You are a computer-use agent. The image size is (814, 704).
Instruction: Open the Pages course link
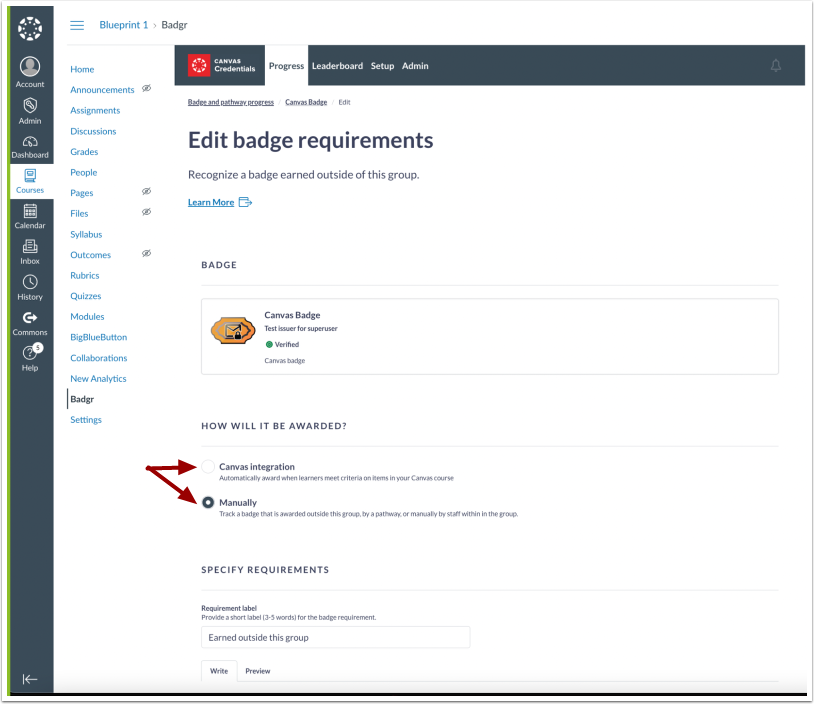coord(82,193)
